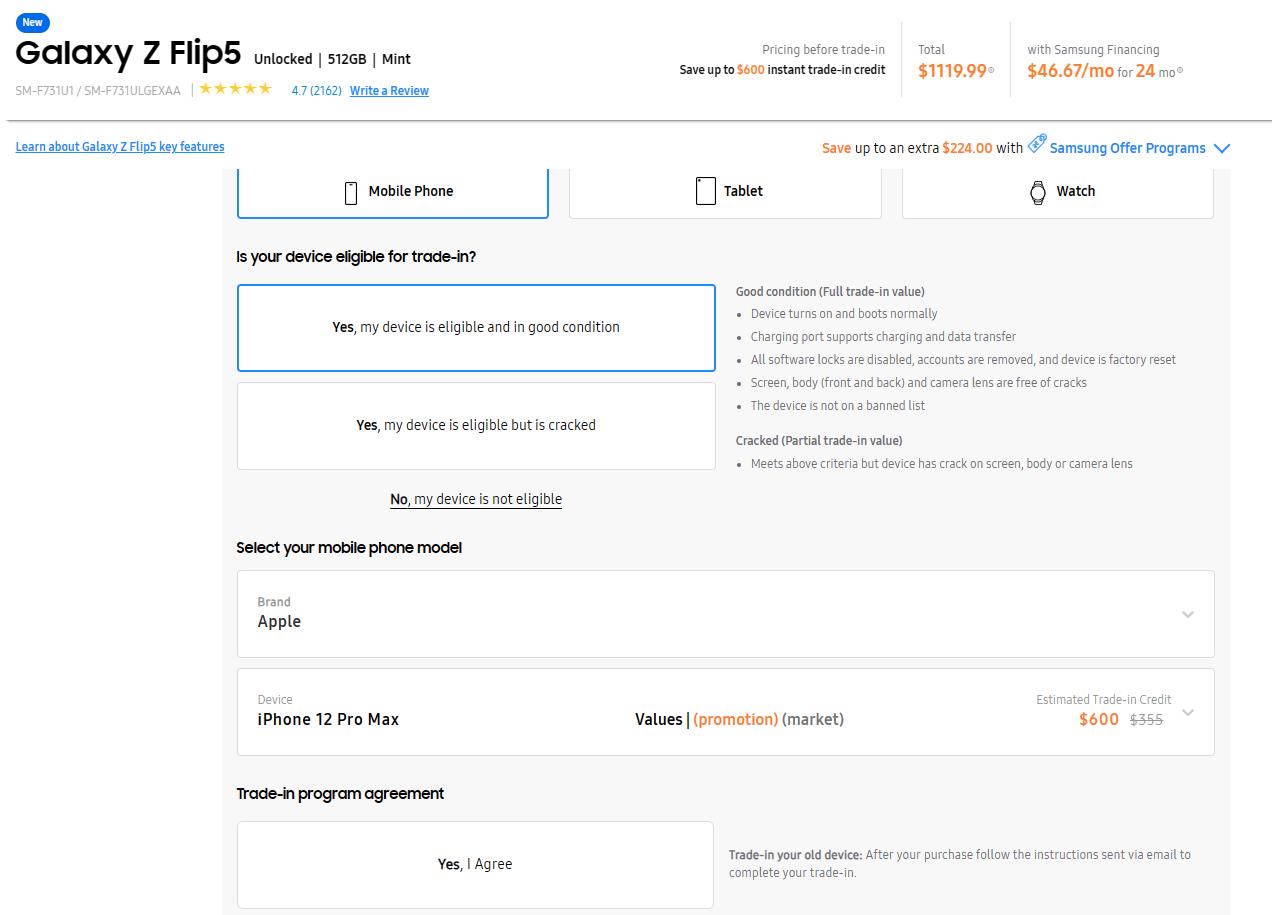Choose Yes, I Agree for trade-in agreement
The width and height of the screenshot is (1272, 915).
point(475,865)
